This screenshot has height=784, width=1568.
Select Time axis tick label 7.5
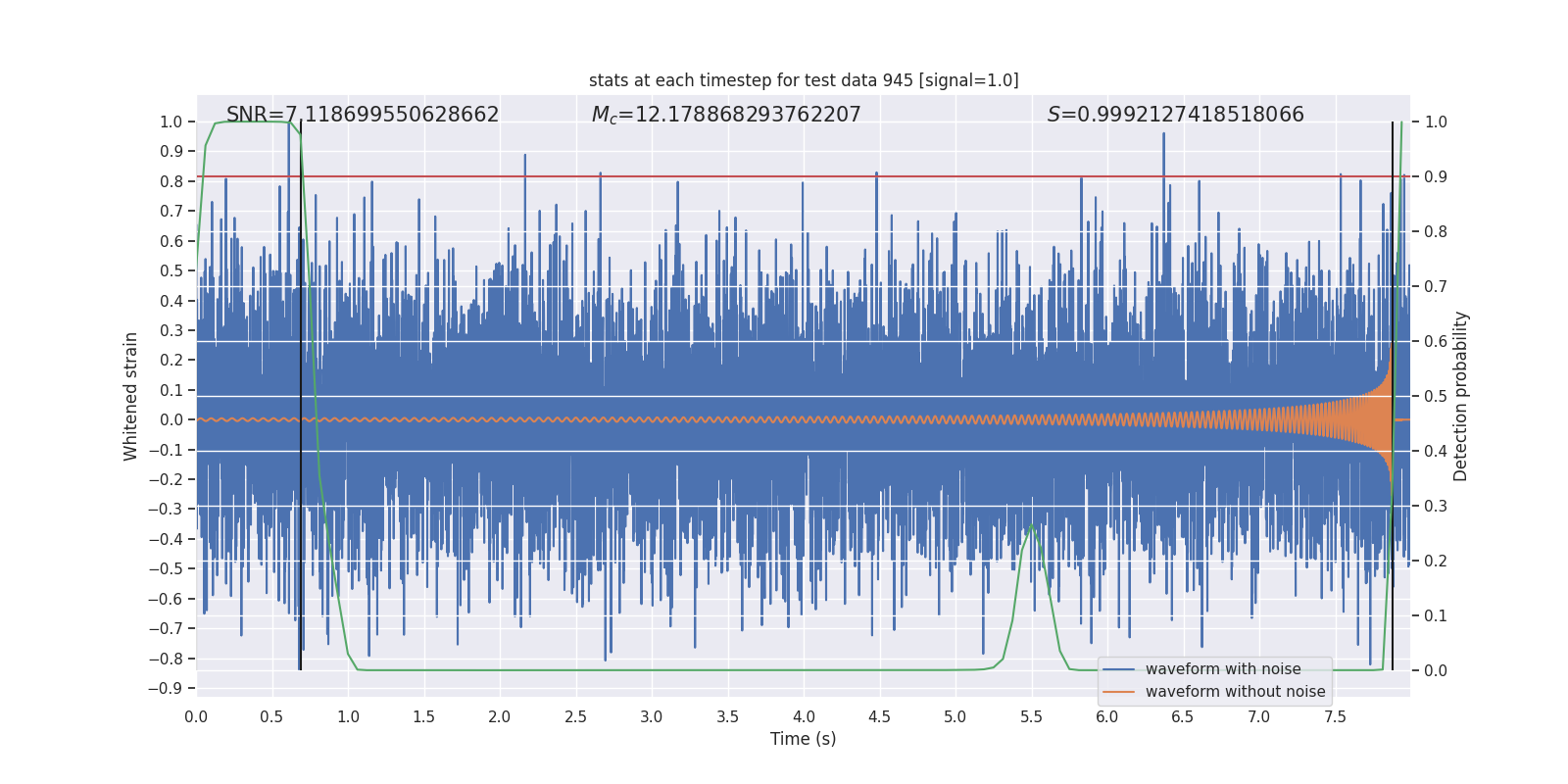point(1335,716)
